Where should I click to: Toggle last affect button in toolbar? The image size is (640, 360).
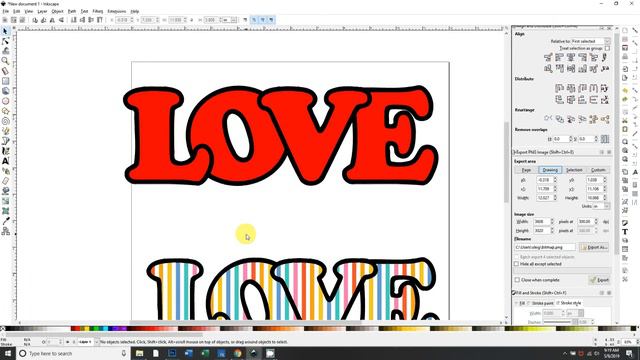pyautogui.click(x=271, y=20)
